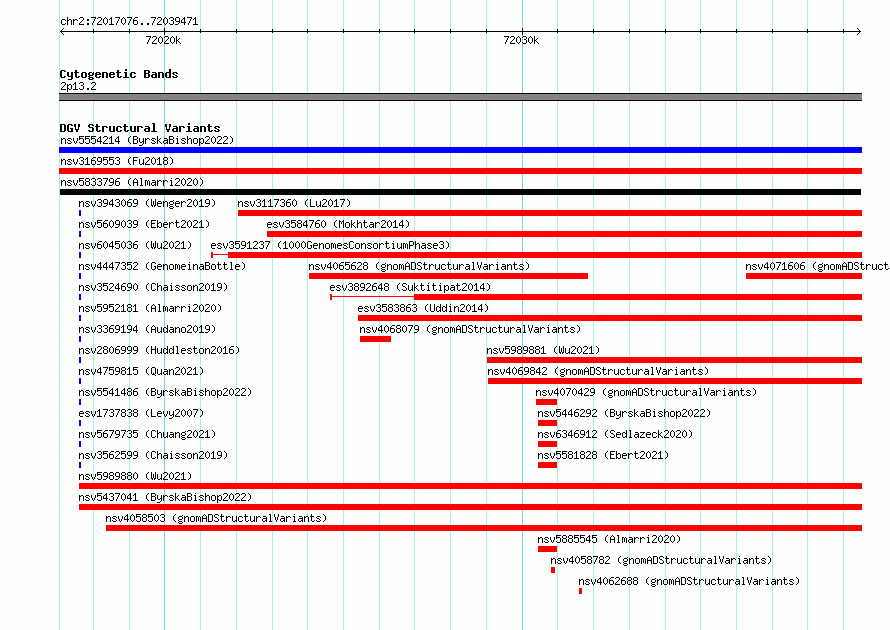Select nsv6346912 (Sedlazeck2020) variant
The image size is (890, 630).
pos(615,434)
